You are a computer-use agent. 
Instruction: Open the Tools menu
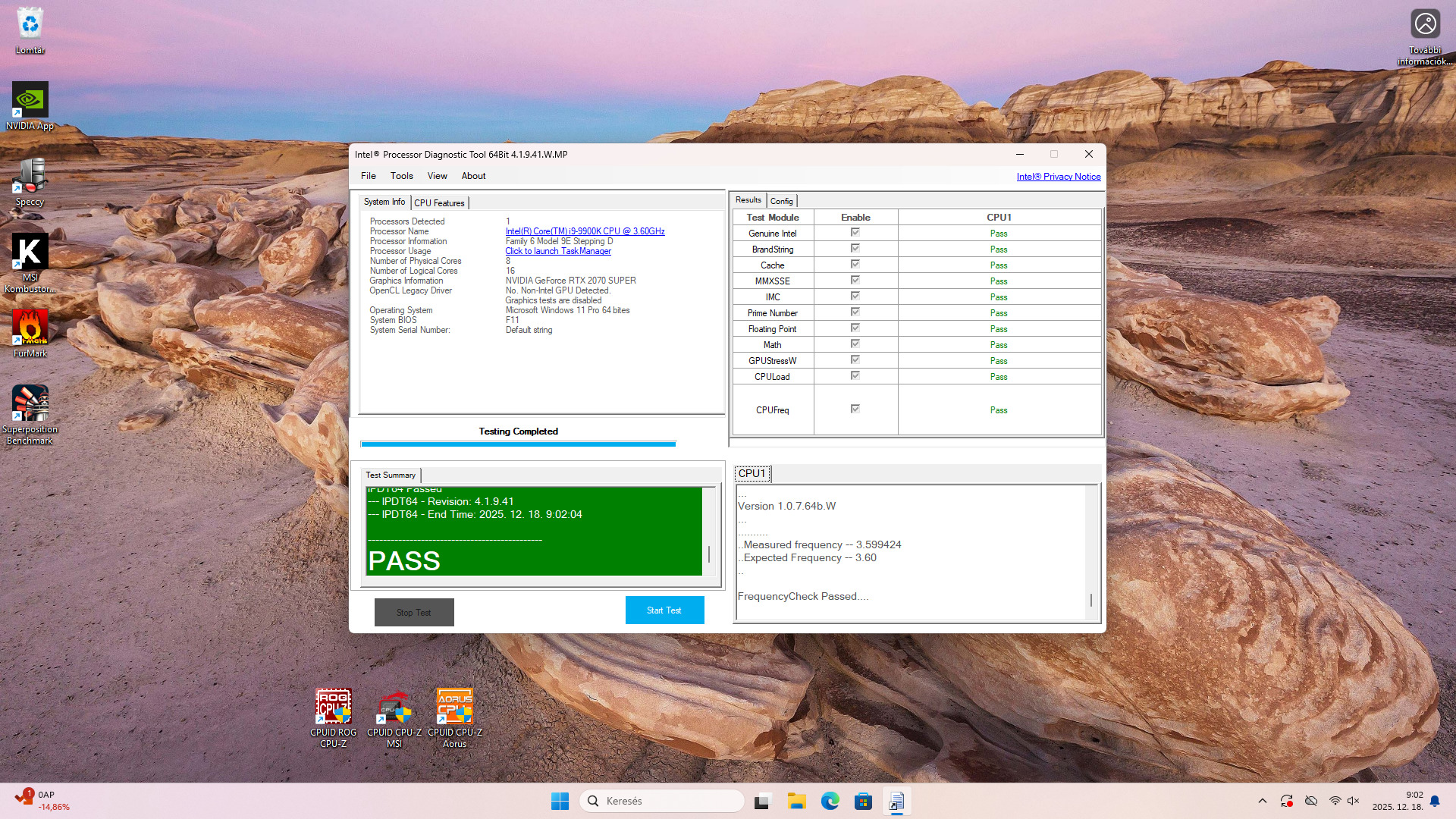[401, 176]
